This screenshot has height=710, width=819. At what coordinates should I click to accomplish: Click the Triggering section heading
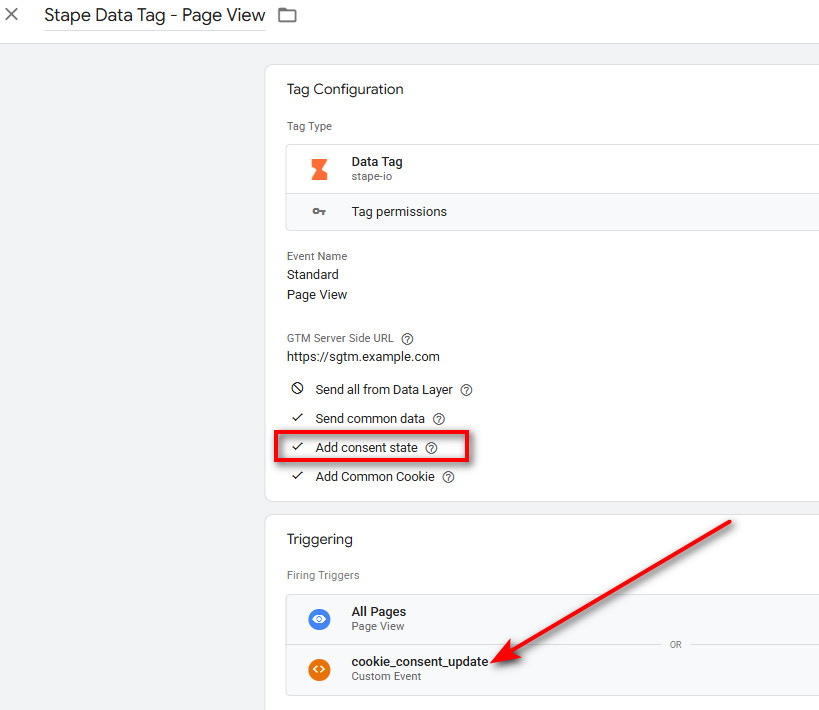(x=320, y=539)
